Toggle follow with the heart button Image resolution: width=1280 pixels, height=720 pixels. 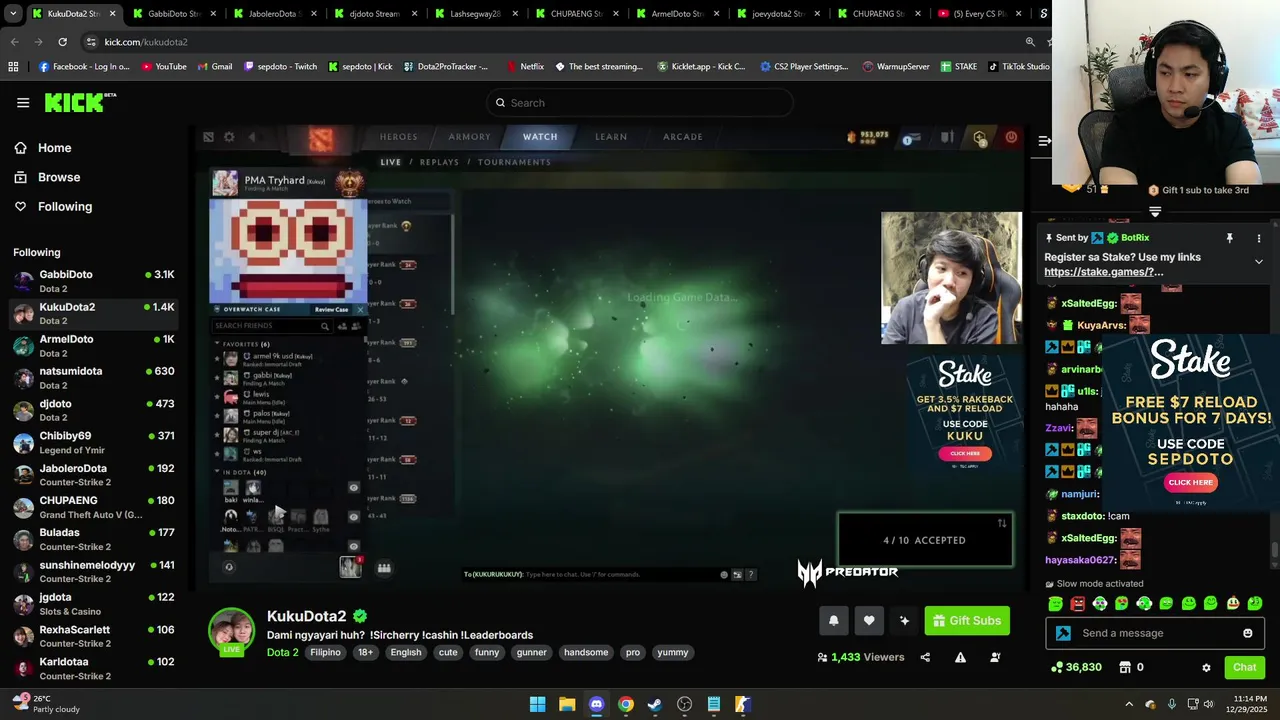(869, 621)
